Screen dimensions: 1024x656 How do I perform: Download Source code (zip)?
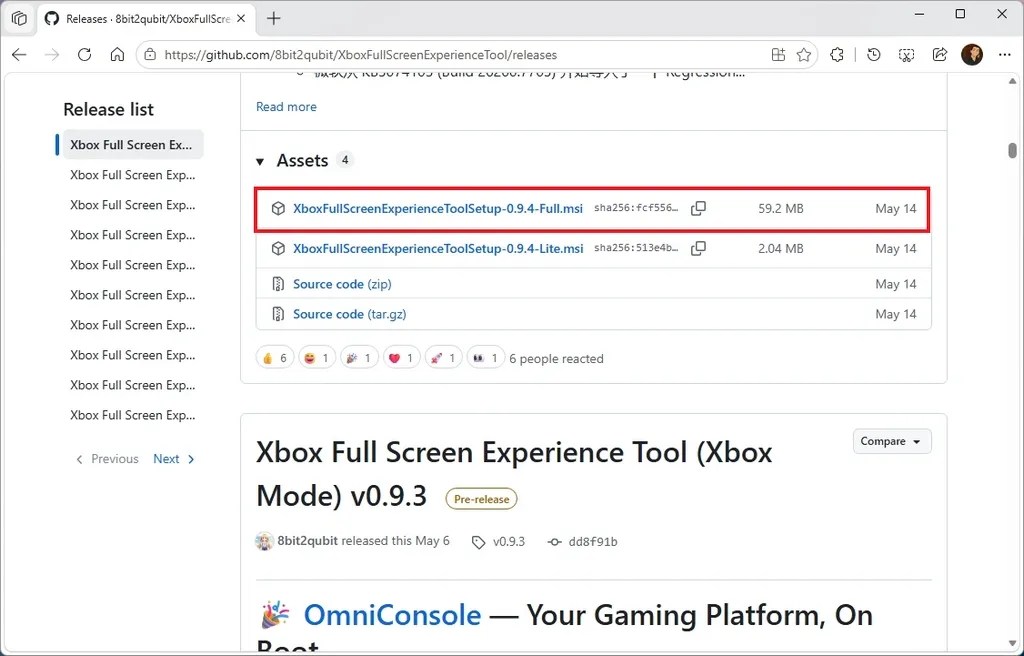tap(342, 284)
